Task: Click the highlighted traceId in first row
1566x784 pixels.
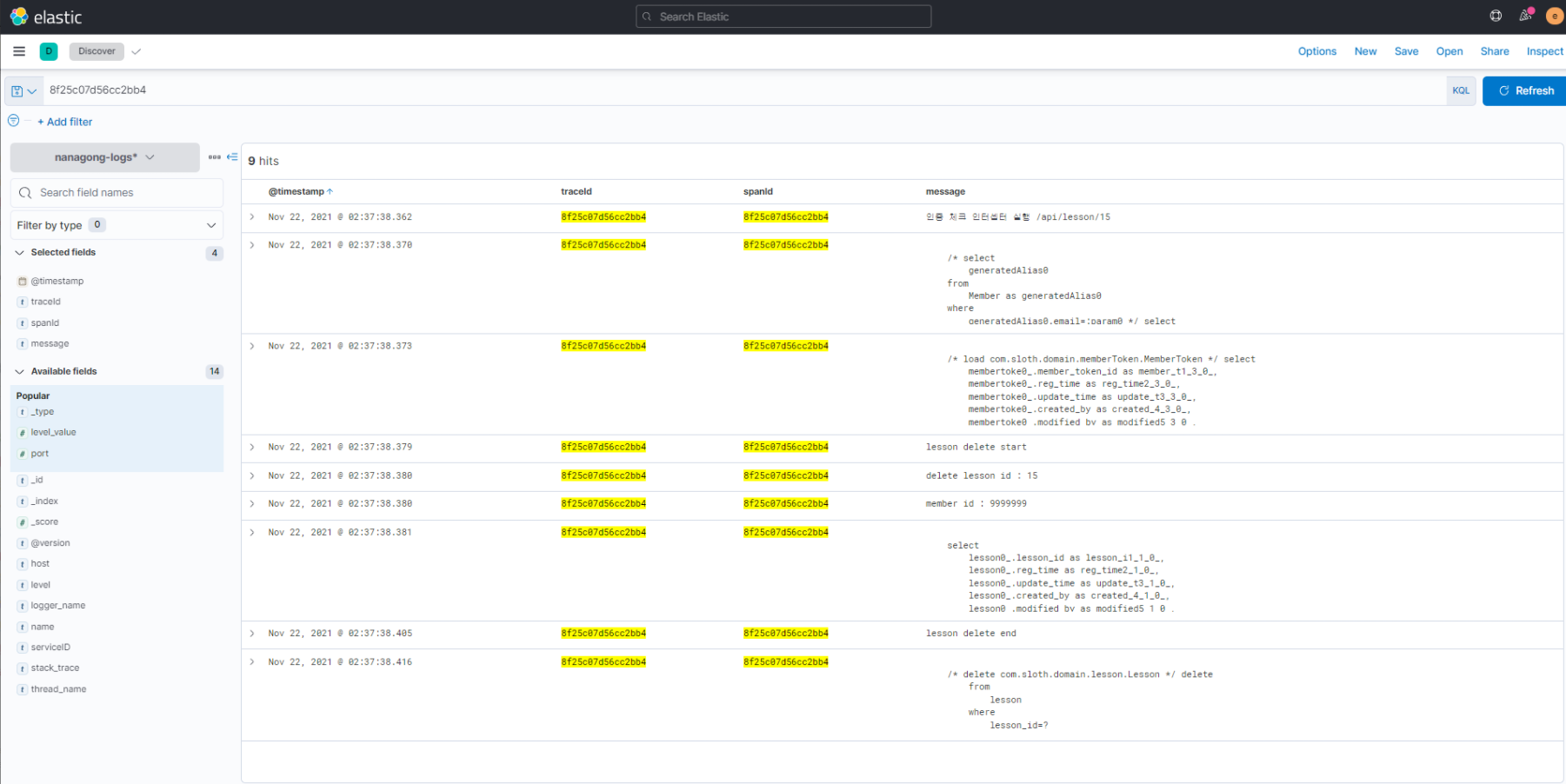Action: tap(603, 216)
